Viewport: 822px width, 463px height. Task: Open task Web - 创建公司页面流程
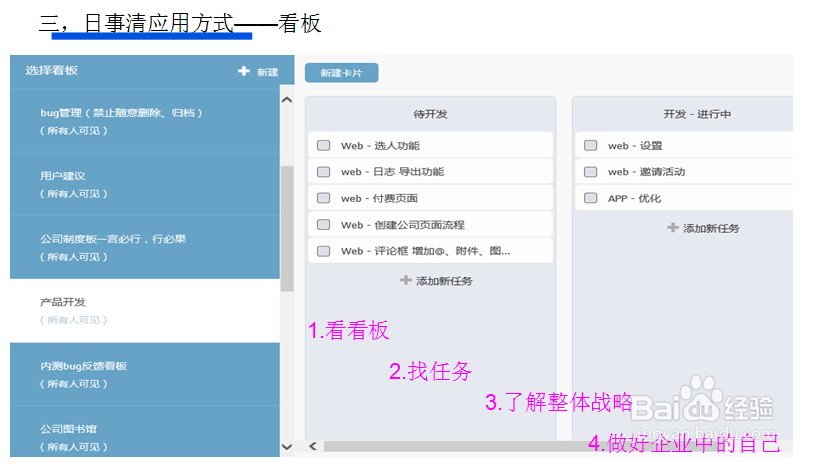(x=430, y=224)
